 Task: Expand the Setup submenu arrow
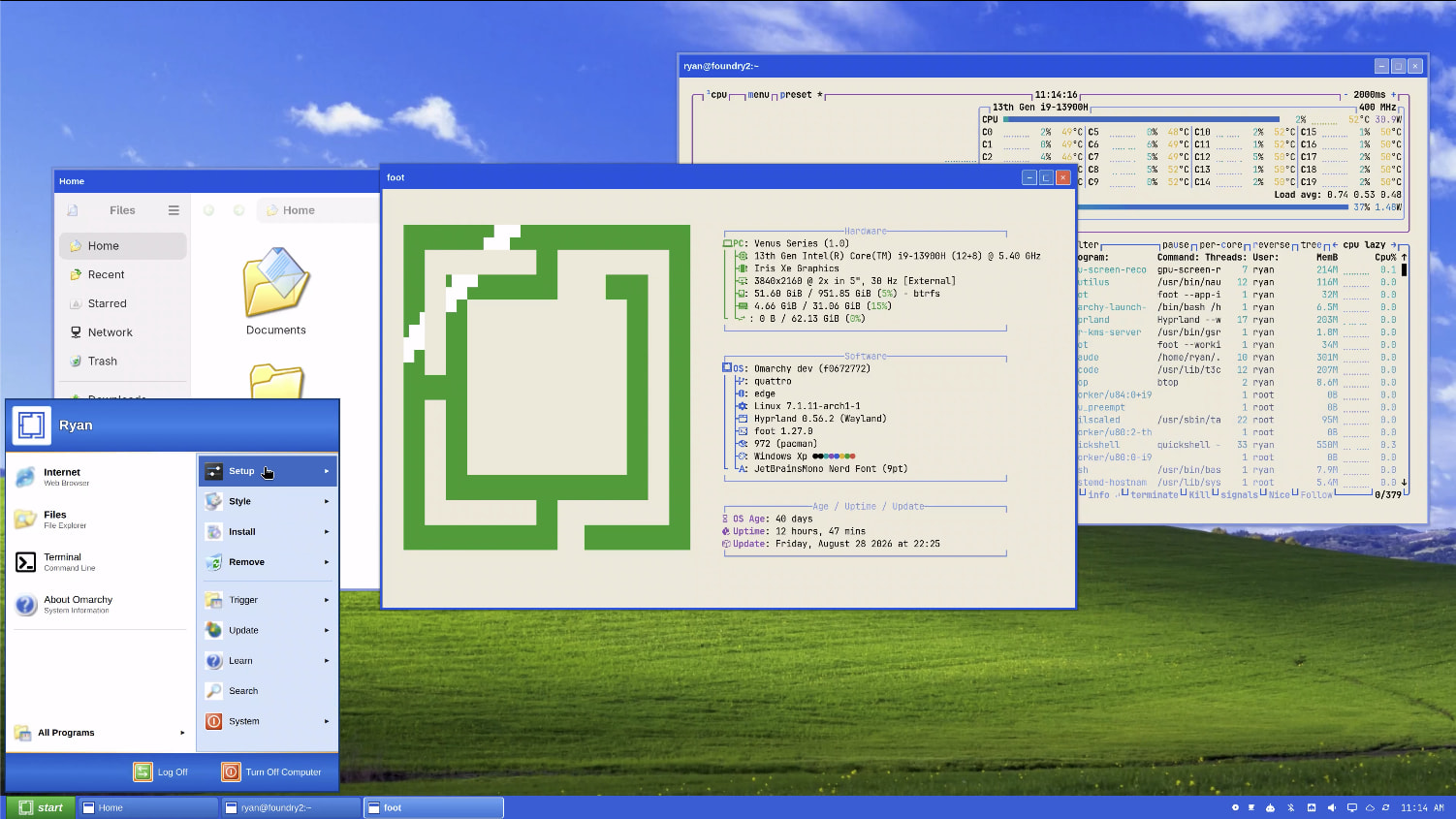327,471
